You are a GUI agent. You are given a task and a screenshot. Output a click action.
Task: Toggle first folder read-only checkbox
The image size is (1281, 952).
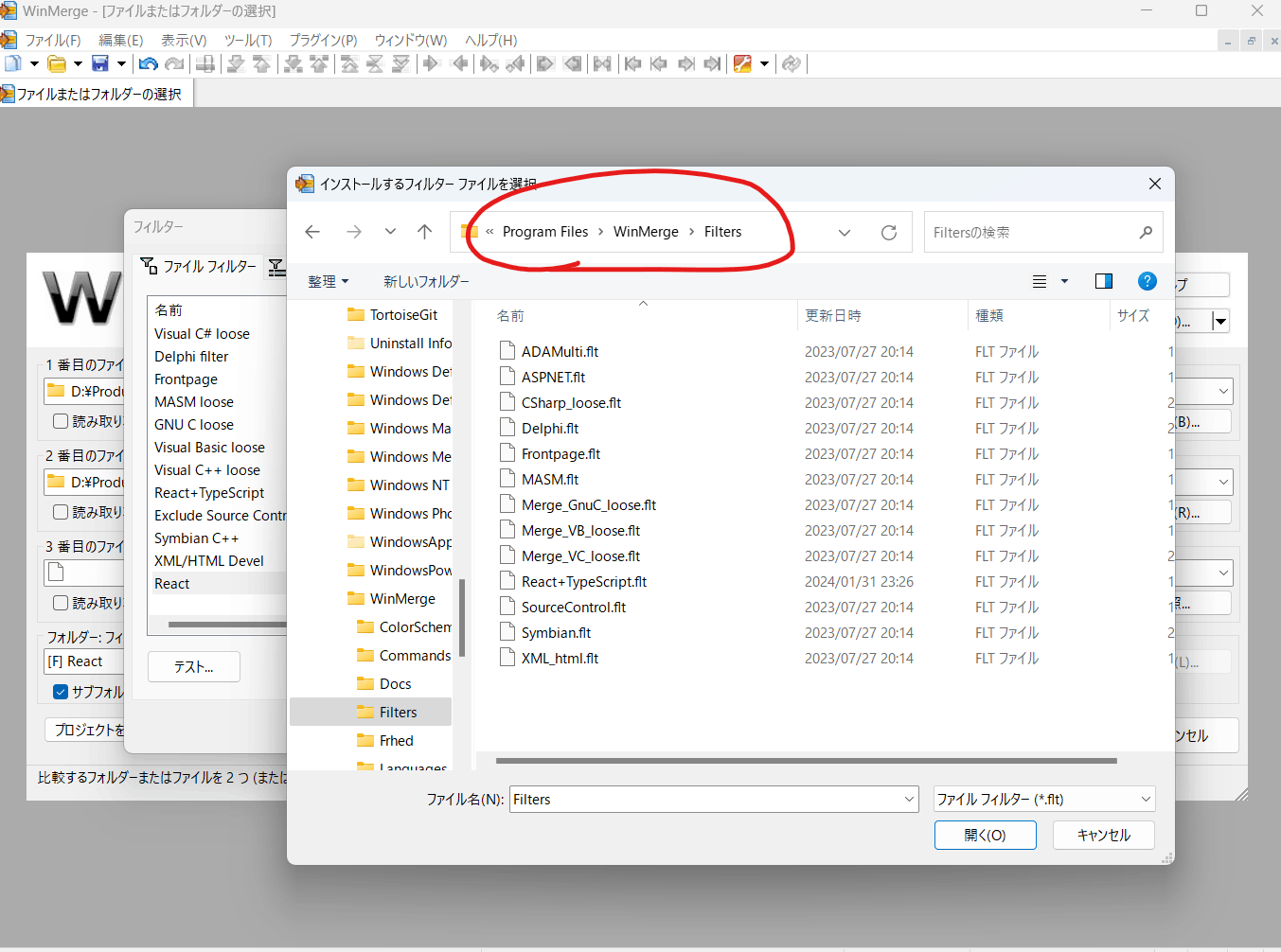[x=61, y=421]
